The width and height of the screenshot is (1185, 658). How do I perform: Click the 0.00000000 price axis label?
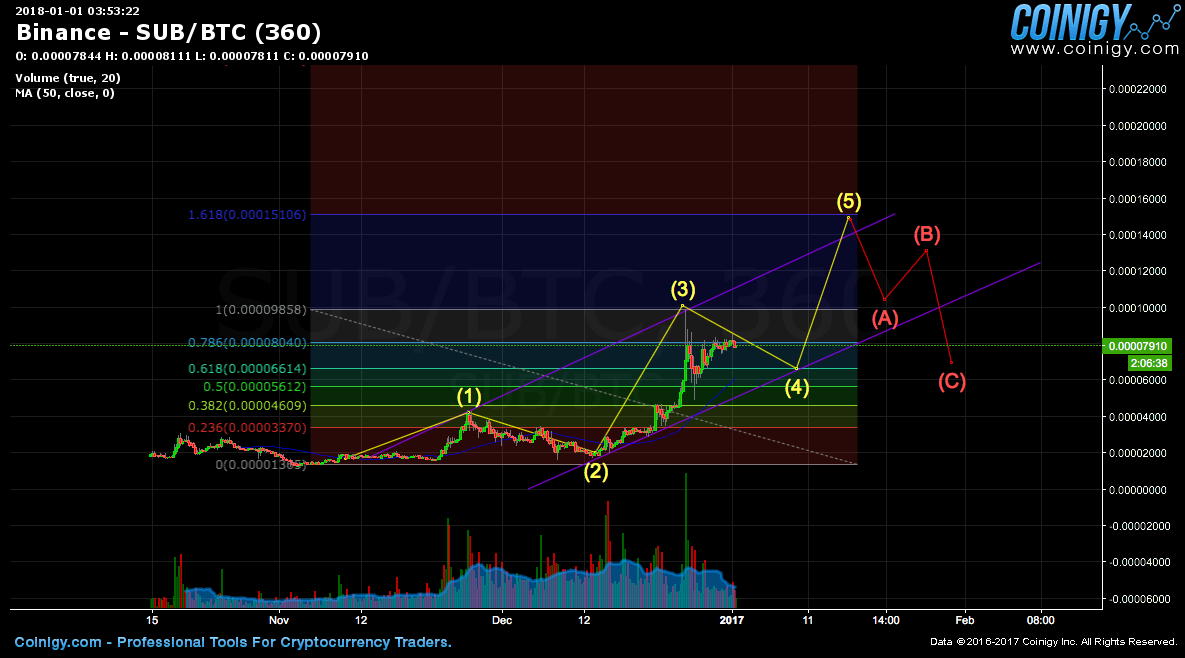(x=1138, y=490)
